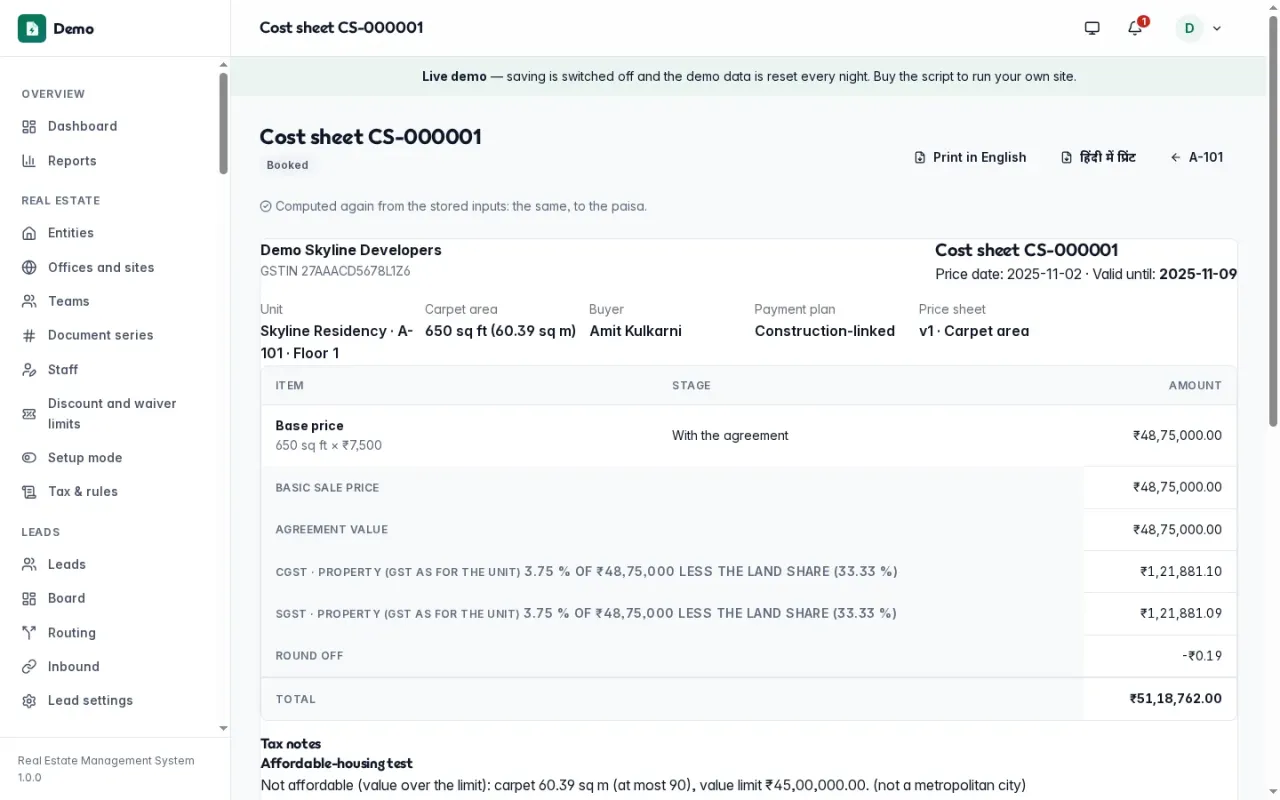Click the sidebar vertical scrollbar thumb
The image size is (1280, 800).
pyautogui.click(x=223, y=123)
